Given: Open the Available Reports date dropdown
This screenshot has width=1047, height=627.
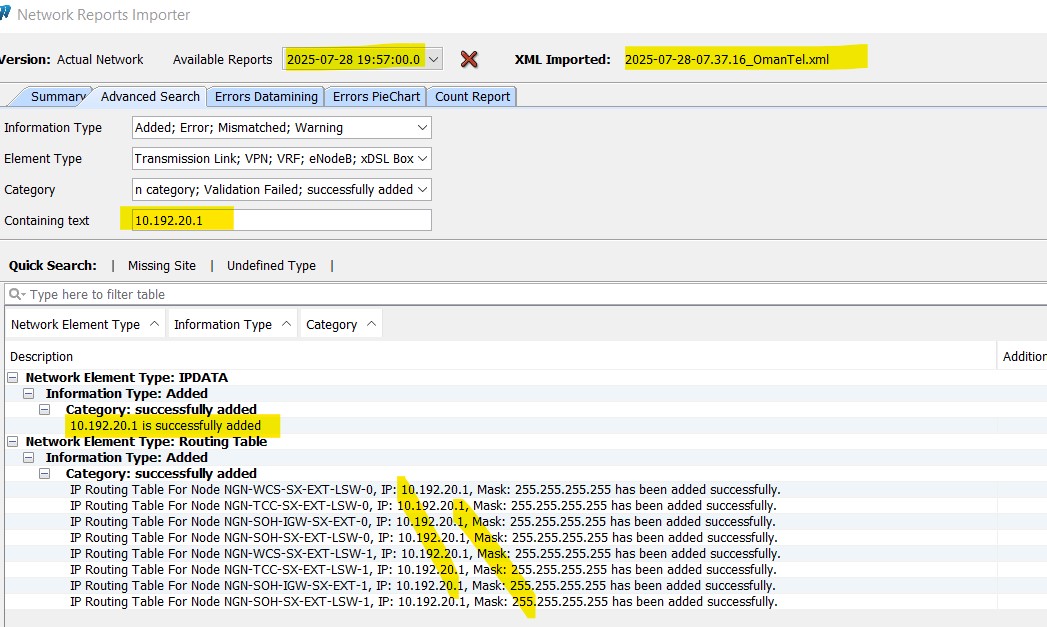Looking at the screenshot, I should tap(433, 59).
